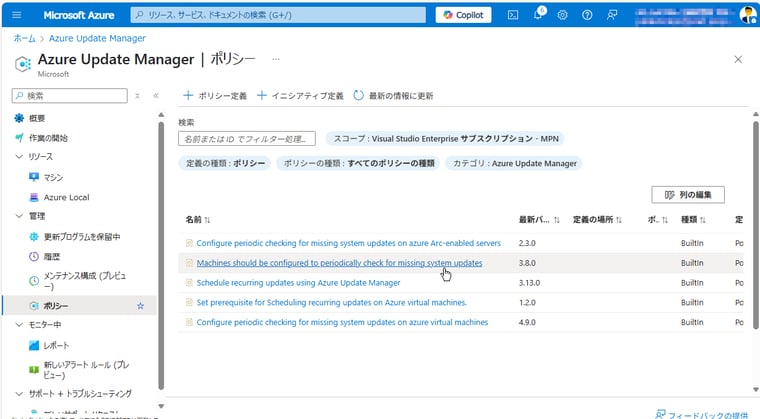Add a new ポリシー定義
Viewport: 760px width, 419px height.
[215, 96]
